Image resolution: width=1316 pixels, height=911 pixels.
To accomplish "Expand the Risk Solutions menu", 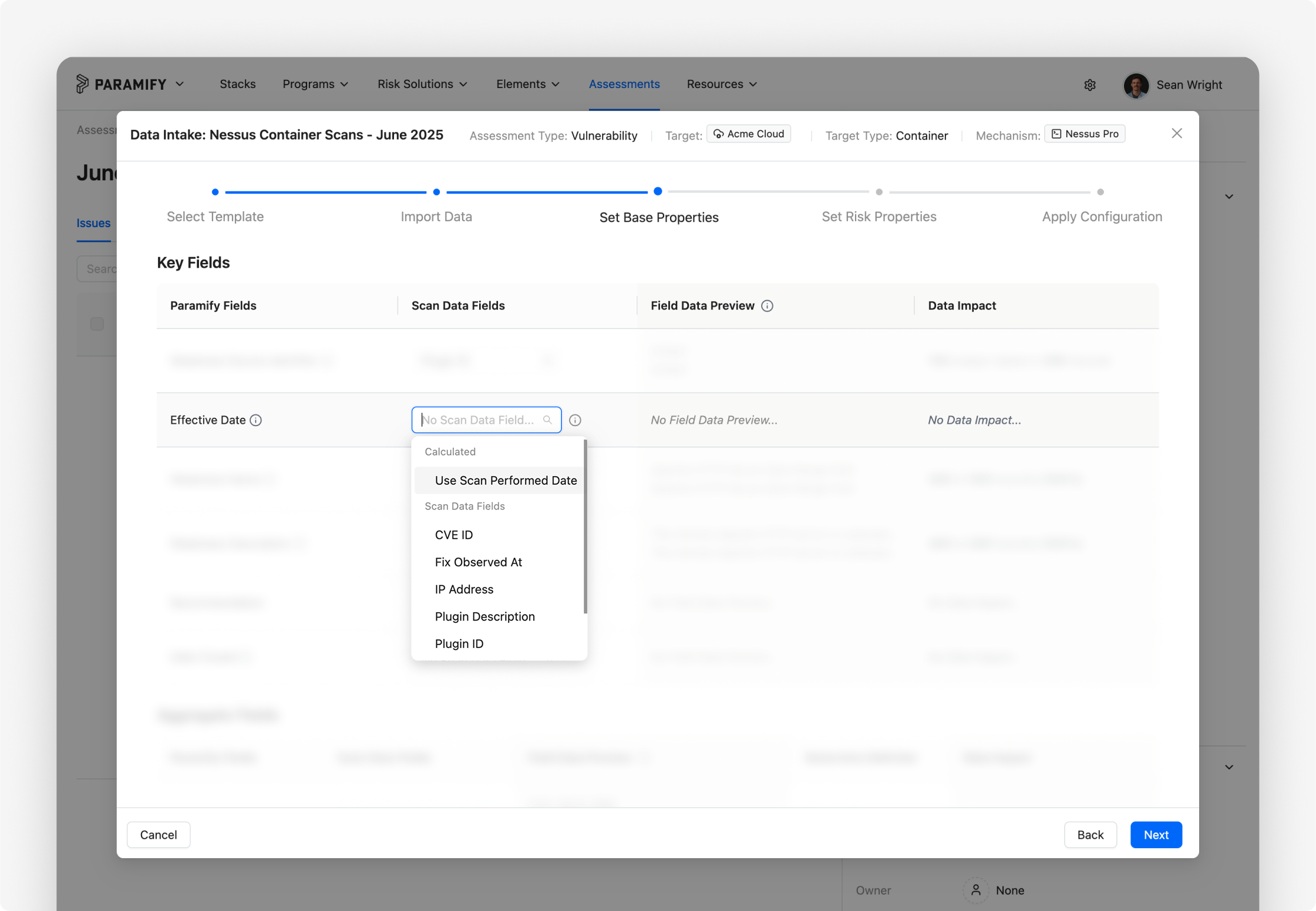I will pyautogui.click(x=422, y=84).
